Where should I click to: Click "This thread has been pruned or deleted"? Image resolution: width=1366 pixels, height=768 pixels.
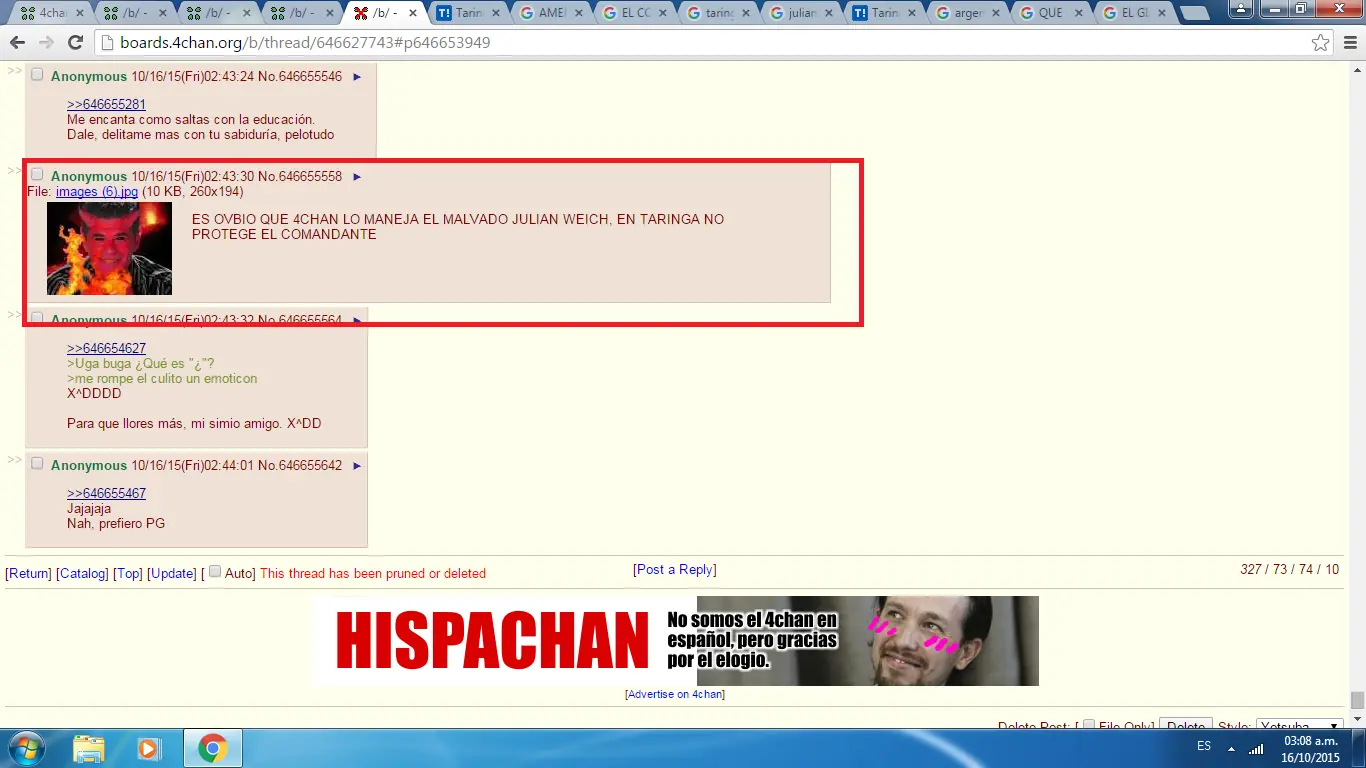point(373,574)
